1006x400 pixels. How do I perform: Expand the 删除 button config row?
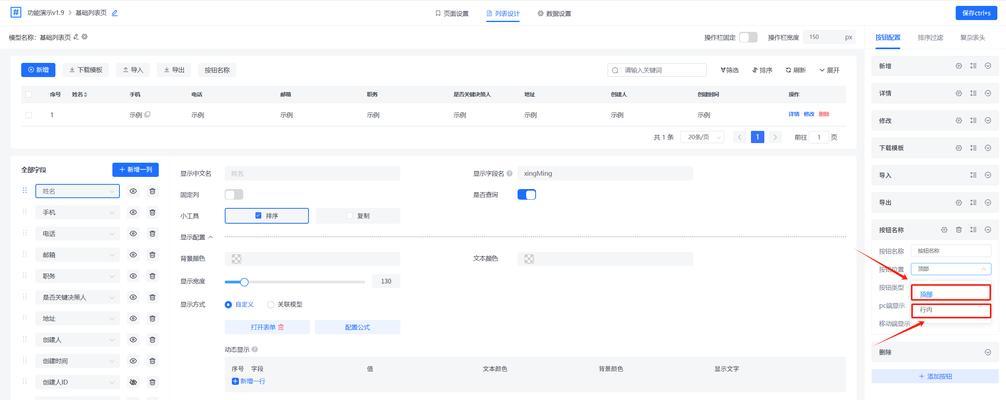coord(987,352)
